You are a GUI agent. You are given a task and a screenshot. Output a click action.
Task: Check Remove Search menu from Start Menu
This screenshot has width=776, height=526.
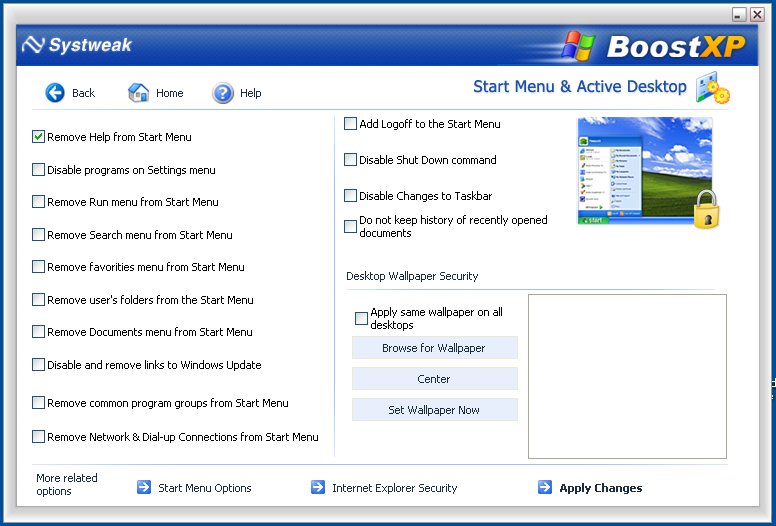click(x=39, y=235)
